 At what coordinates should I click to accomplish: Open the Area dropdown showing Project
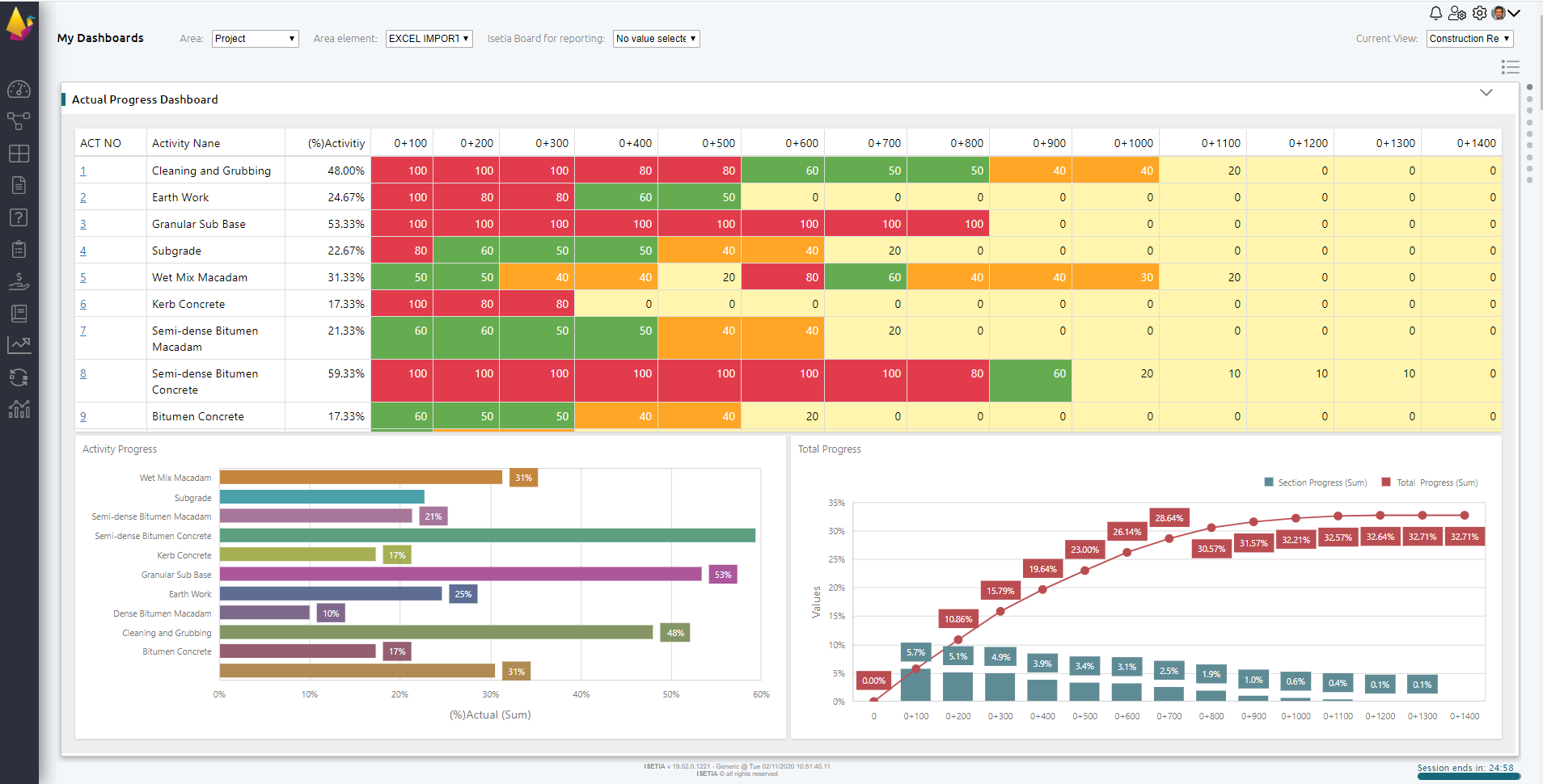tap(255, 38)
